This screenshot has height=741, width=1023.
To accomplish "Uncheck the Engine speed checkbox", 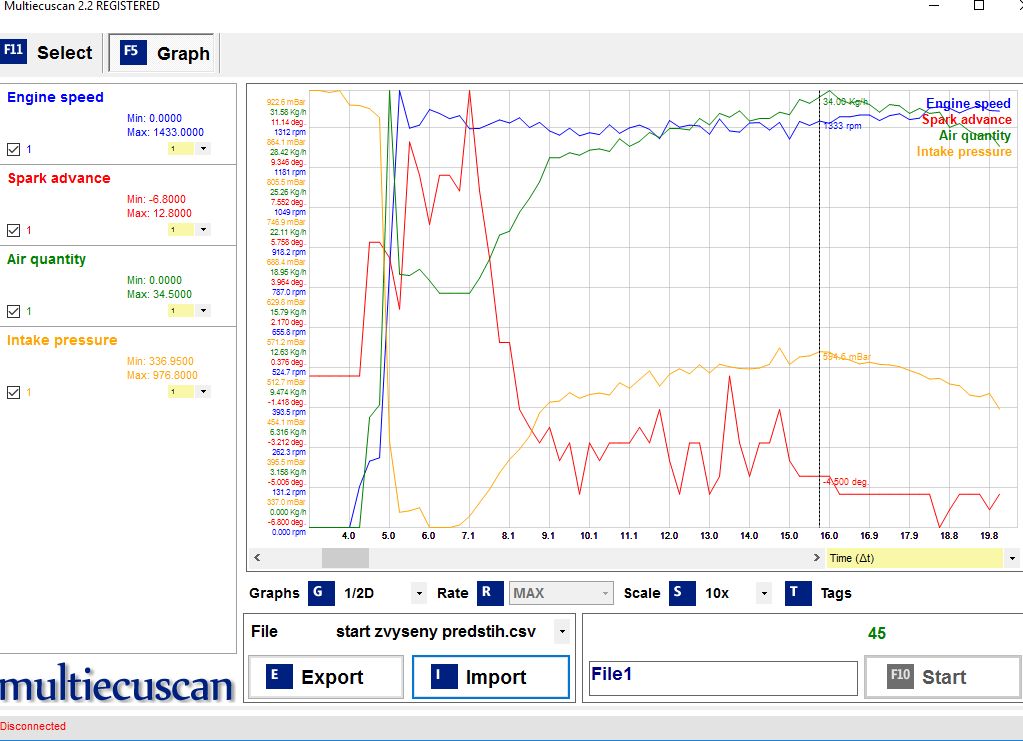I will tap(13, 149).
